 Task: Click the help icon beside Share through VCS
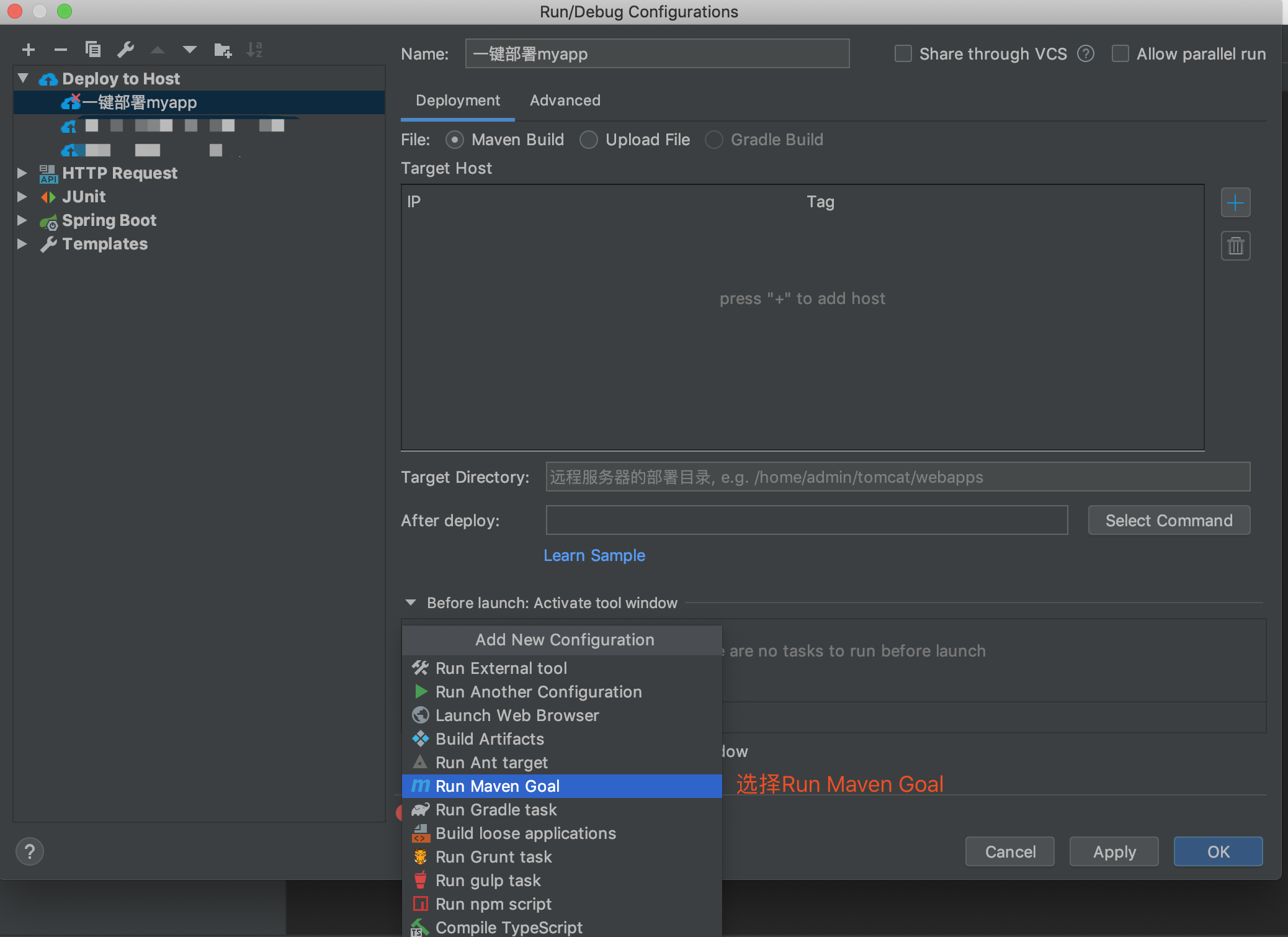(1085, 54)
